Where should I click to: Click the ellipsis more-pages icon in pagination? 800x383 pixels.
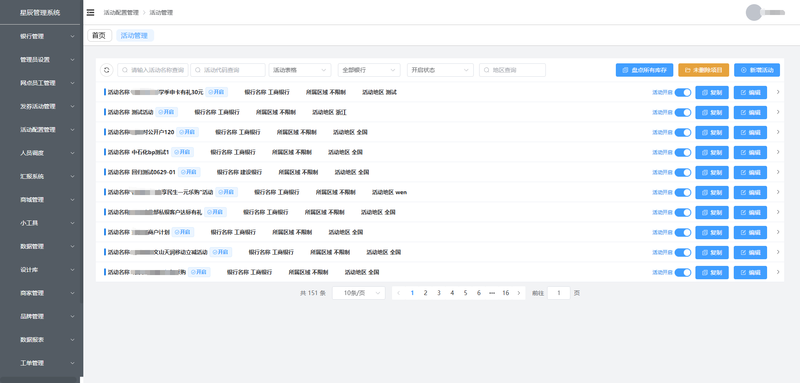(x=492, y=293)
